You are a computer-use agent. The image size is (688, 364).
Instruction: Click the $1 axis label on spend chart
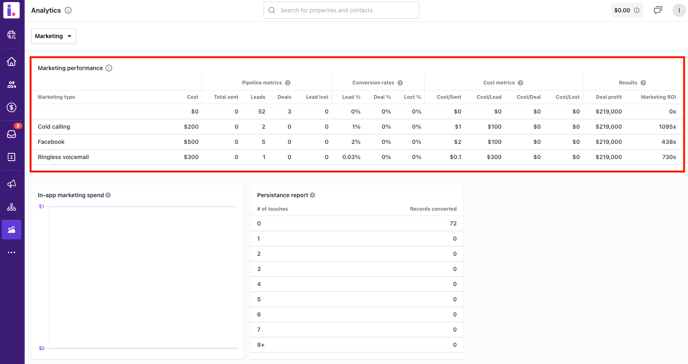coord(42,207)
